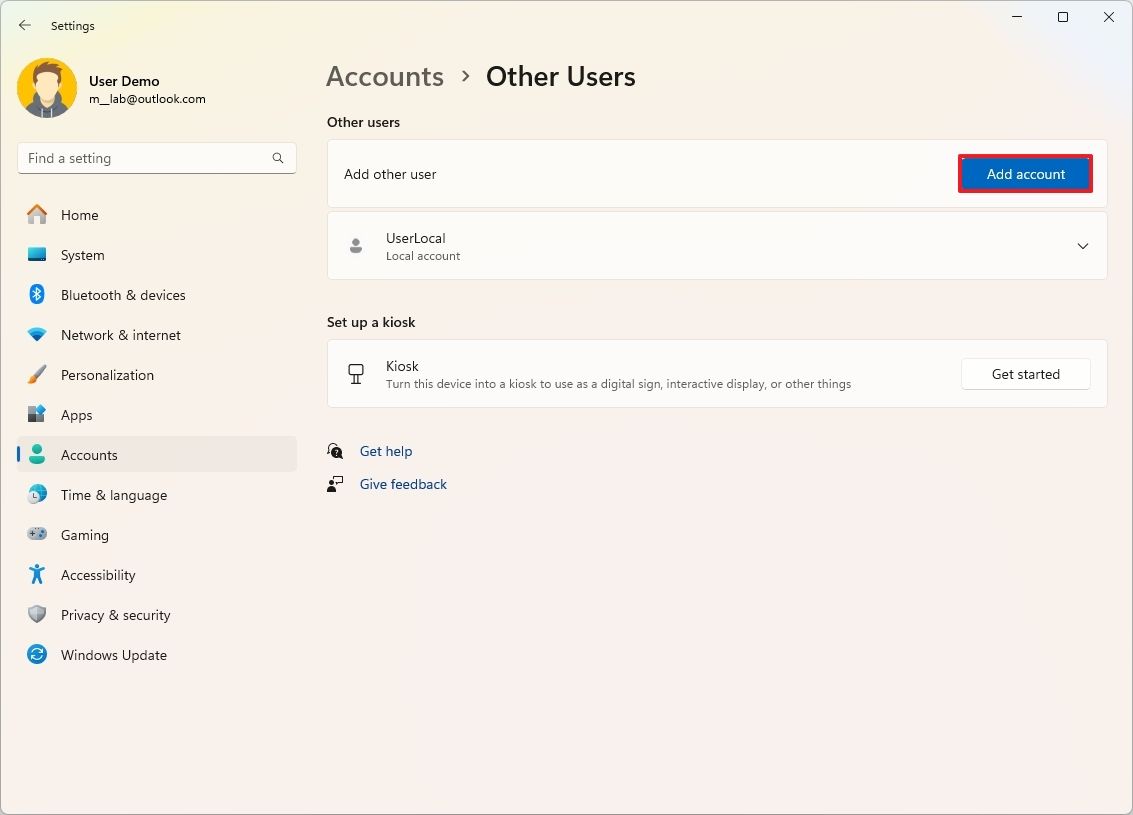This screenshot has height=815, width=1133.
Task: Click the back arrow in Settings
Action: pos(24,25)
